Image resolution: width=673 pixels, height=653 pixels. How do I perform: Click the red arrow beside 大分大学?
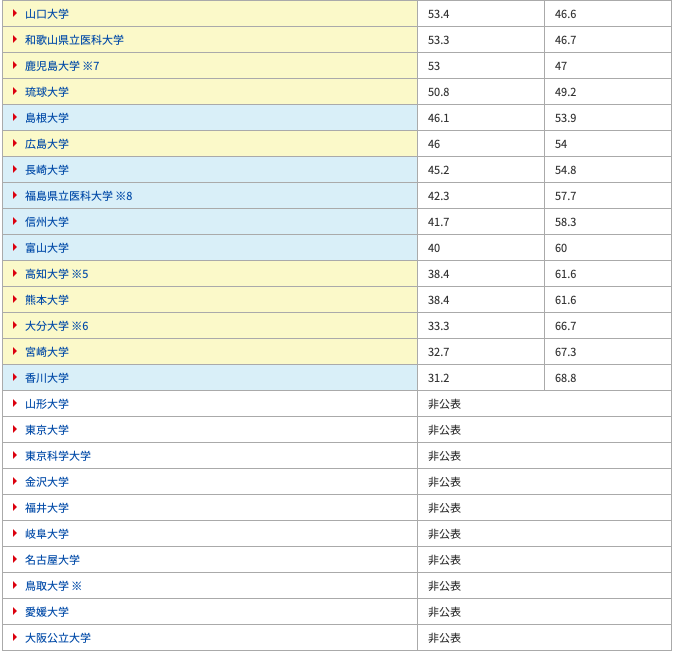pos(15,325)
